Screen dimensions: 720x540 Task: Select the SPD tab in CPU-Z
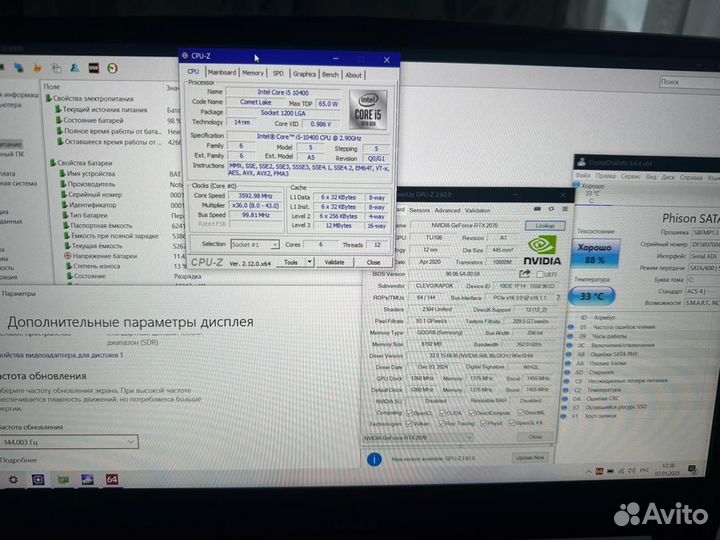coord(278,73)
